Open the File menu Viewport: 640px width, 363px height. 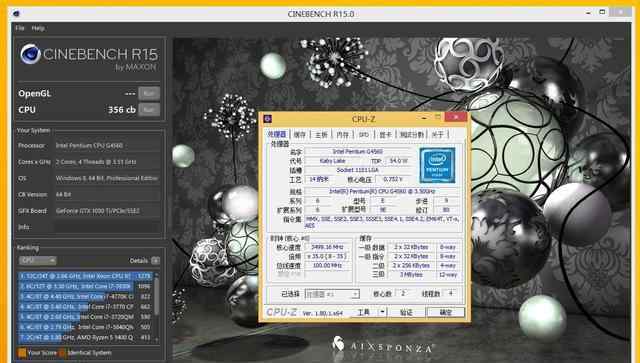tap(20, 28)
